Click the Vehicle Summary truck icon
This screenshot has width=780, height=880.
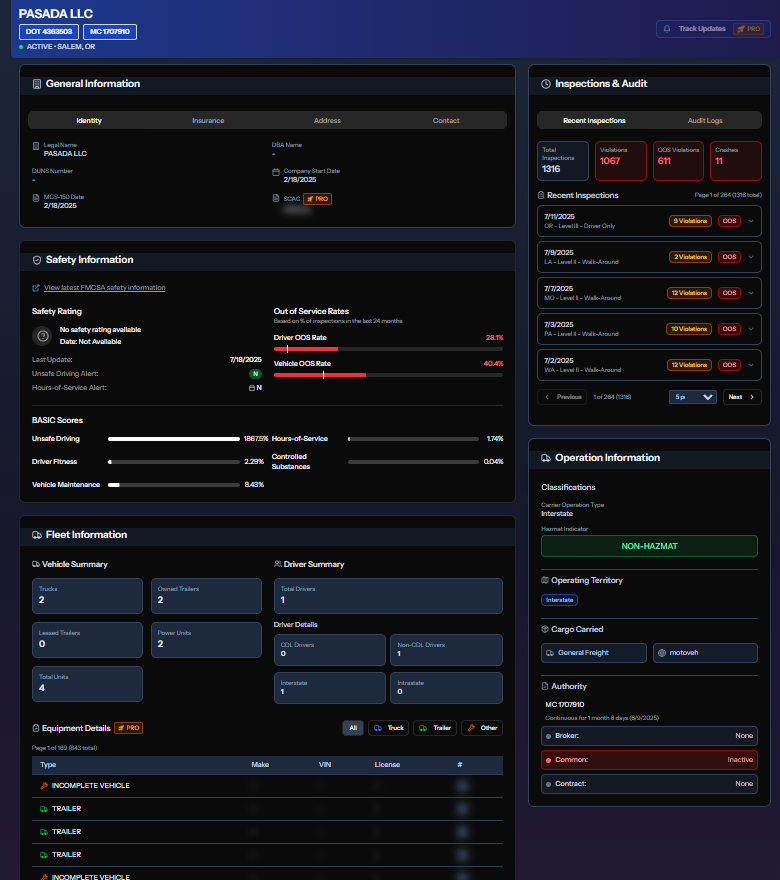[x=36, y=564]
